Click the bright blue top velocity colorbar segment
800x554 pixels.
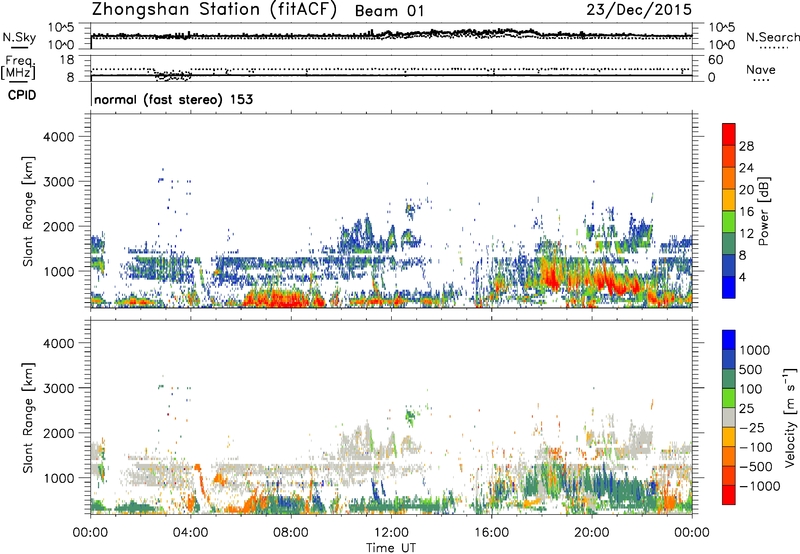(729, 340)
